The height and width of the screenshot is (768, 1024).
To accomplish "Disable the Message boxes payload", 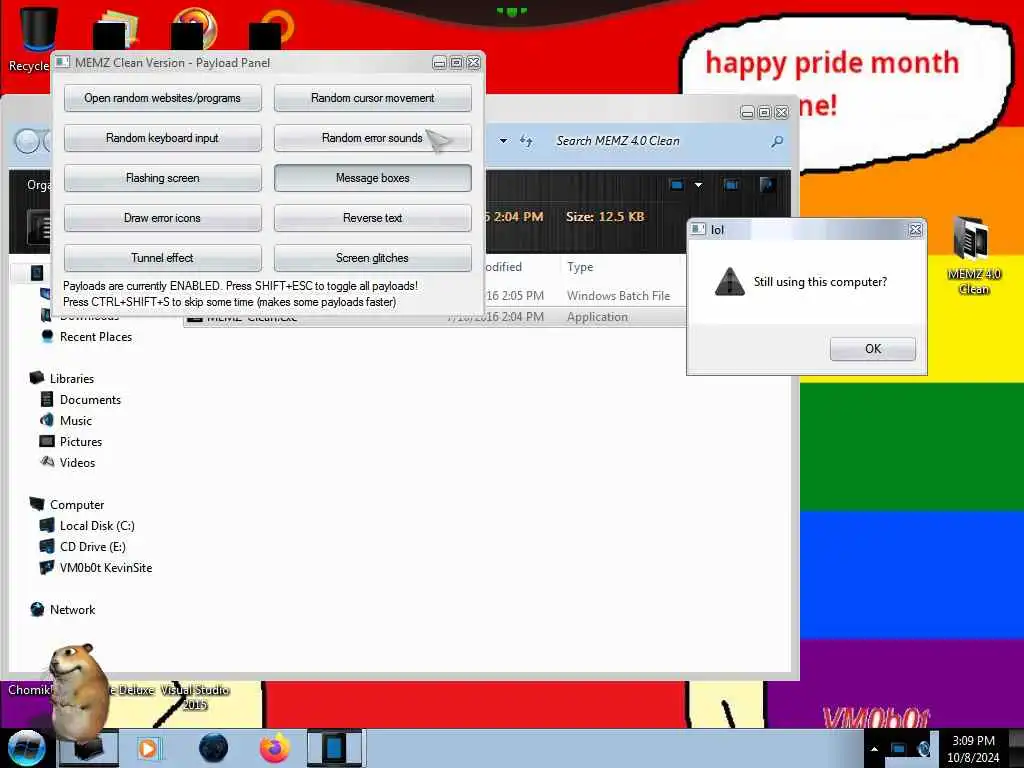I will pos(372,178).
